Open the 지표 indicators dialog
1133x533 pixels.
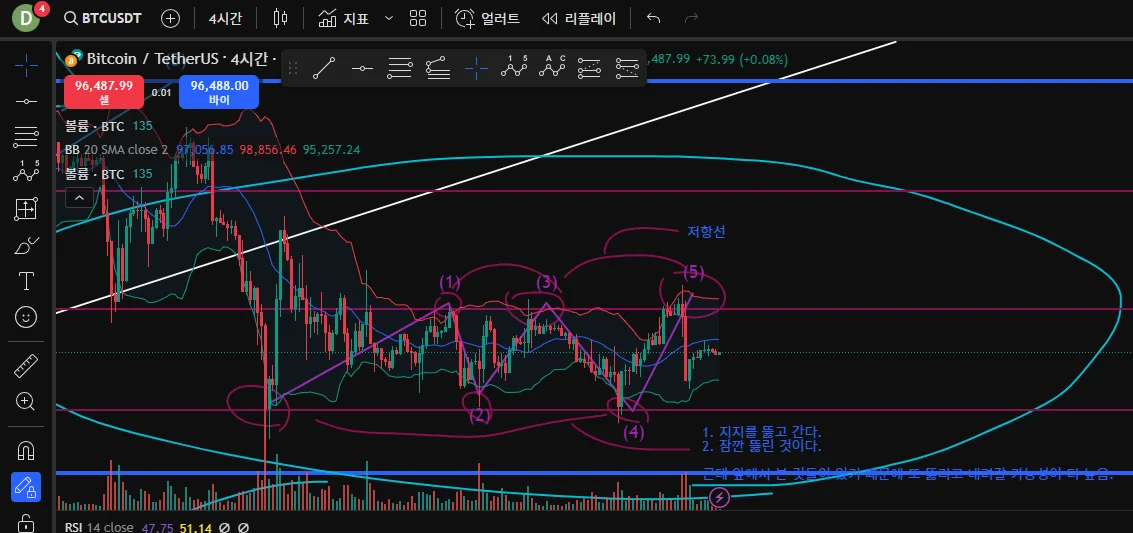coord(345,19)
